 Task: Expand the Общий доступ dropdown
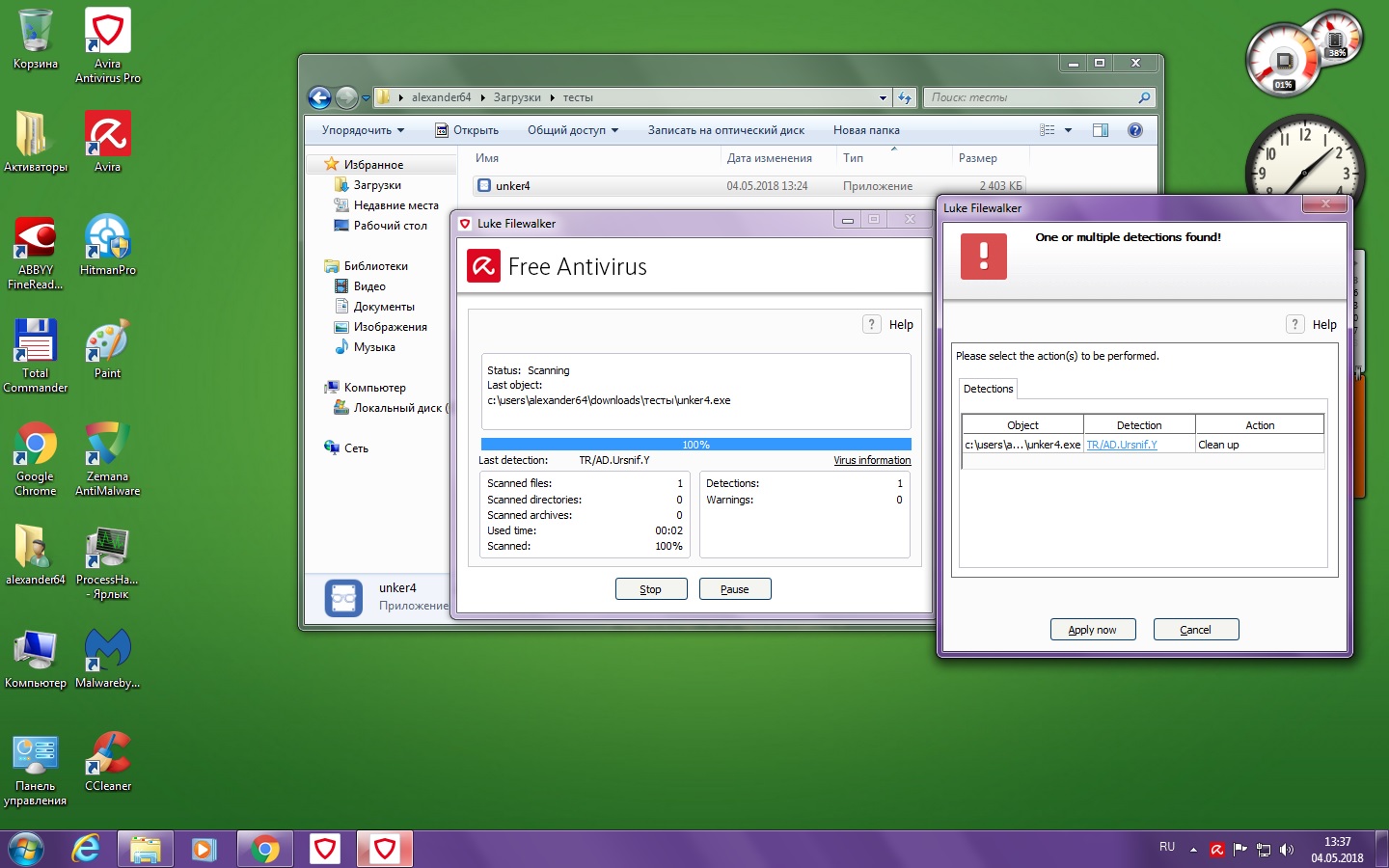(572, 130)
